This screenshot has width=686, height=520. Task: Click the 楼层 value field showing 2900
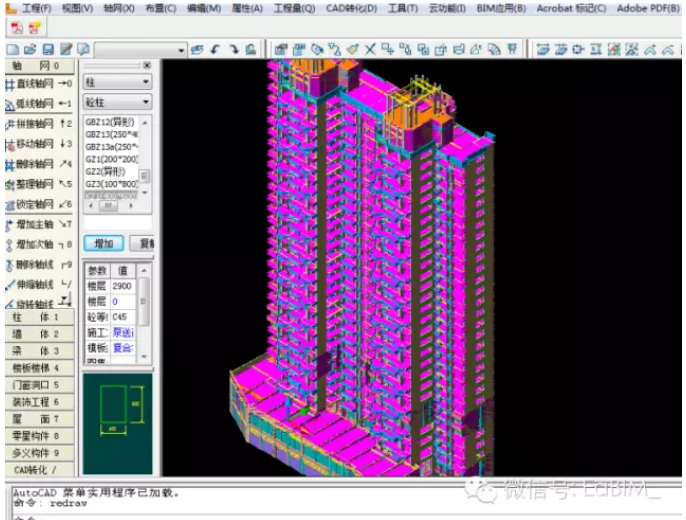click(x=122, y=286)
